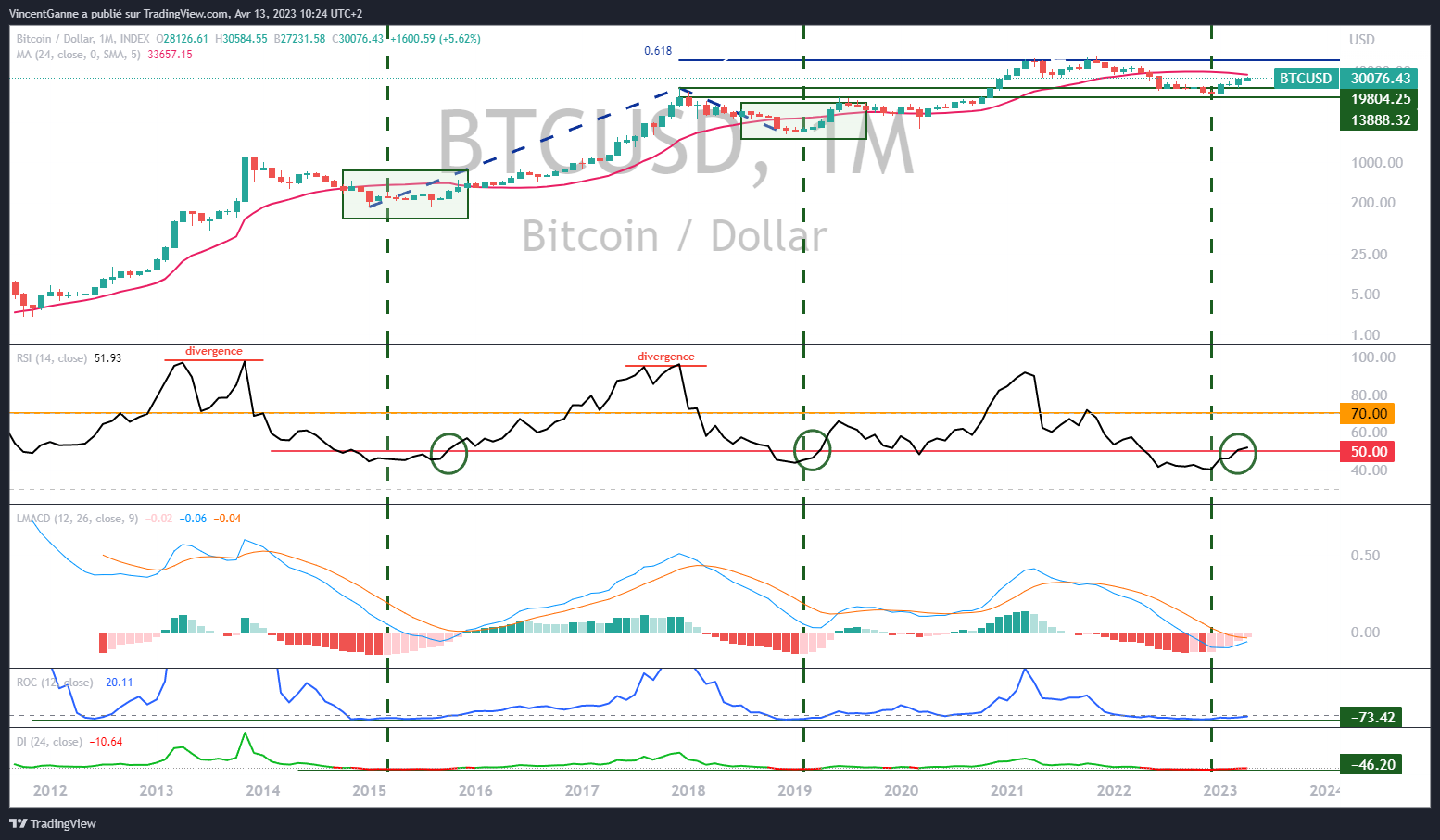Click the ROC indicator legend label

(x=54, y=683)
